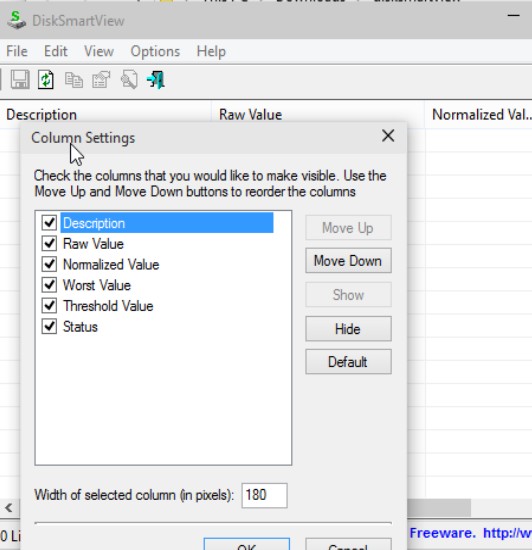532x550 pixels.
Task: Click the column width input field
Action: tap(264, 495)
